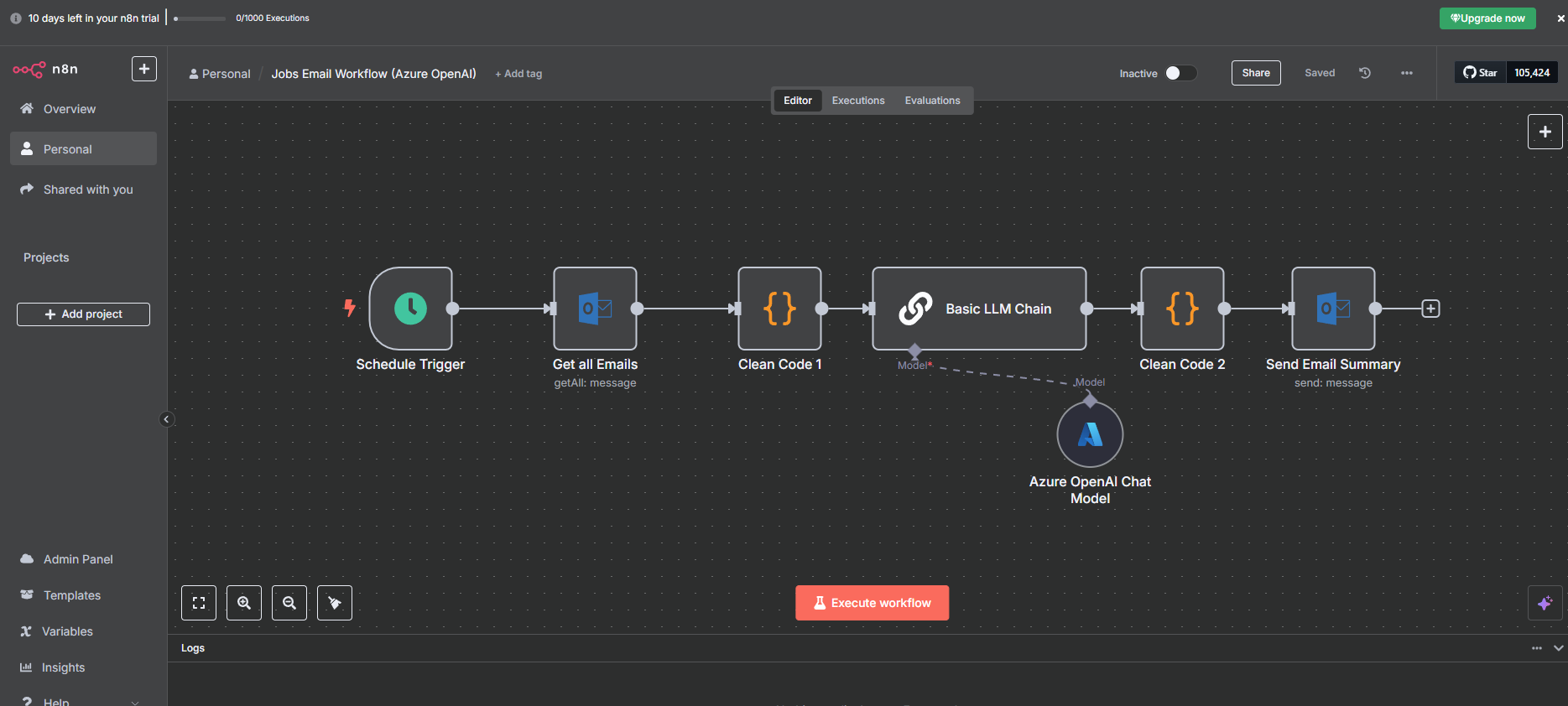Open the Clean Code 2 node
Image resolution: width=1568 pixels, height=706 pixels.
pyautogui.click(x=1182, y=309)
